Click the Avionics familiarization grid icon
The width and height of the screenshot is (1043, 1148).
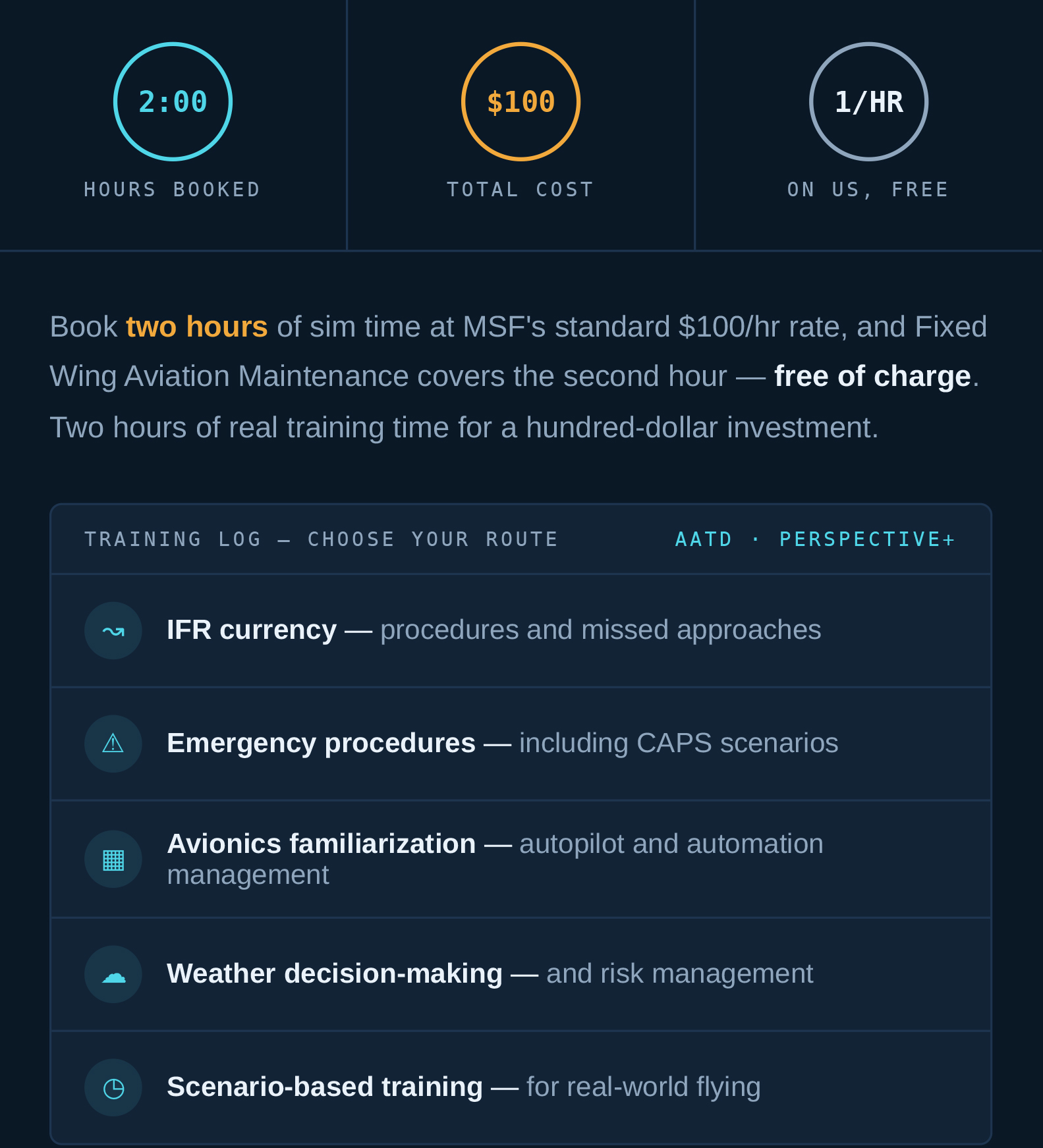(113, 860)
